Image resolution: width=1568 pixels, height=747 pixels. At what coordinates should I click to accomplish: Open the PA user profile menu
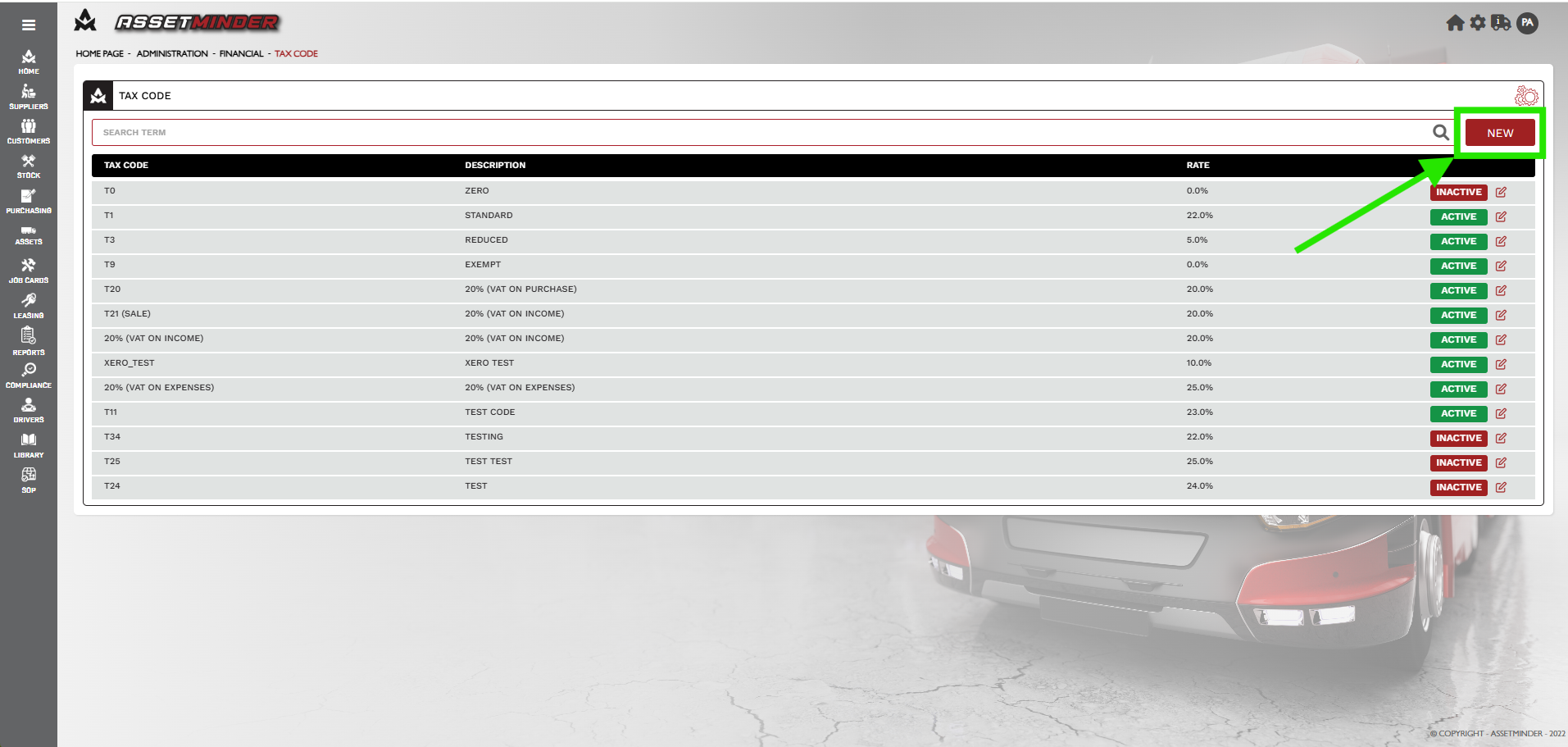pyautogui.click(x=1527, y=23)
